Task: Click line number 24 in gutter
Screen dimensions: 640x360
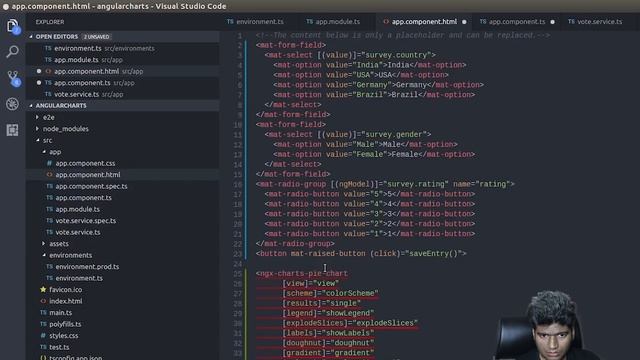Action: [x=238, y=264]
